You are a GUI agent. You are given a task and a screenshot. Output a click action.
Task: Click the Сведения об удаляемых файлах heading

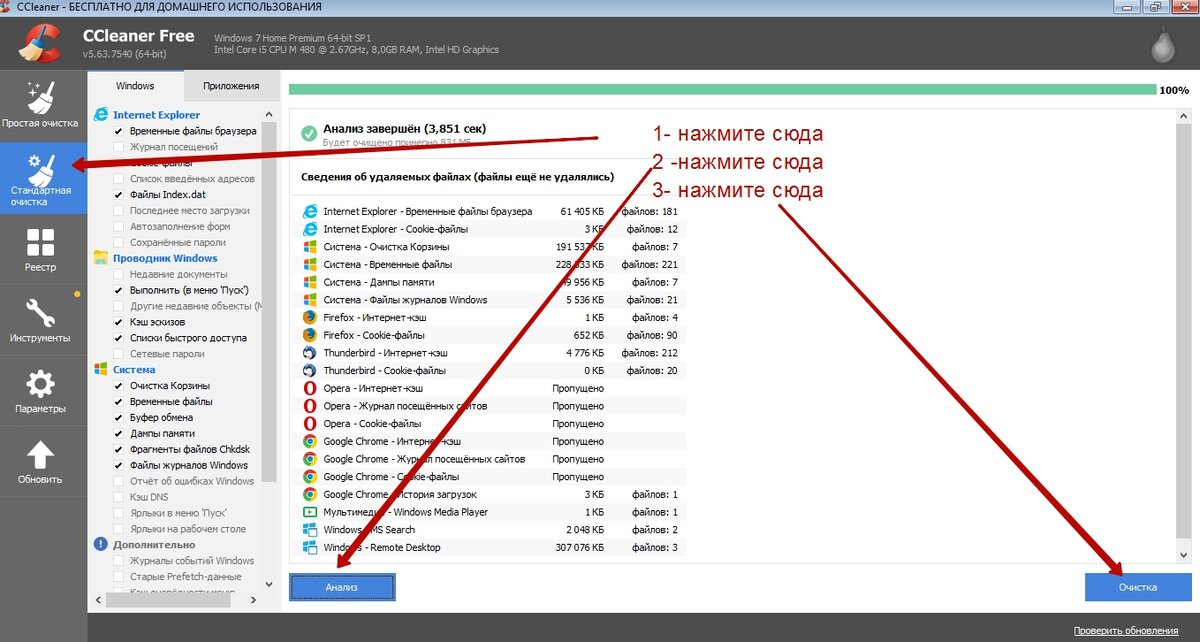457,176
